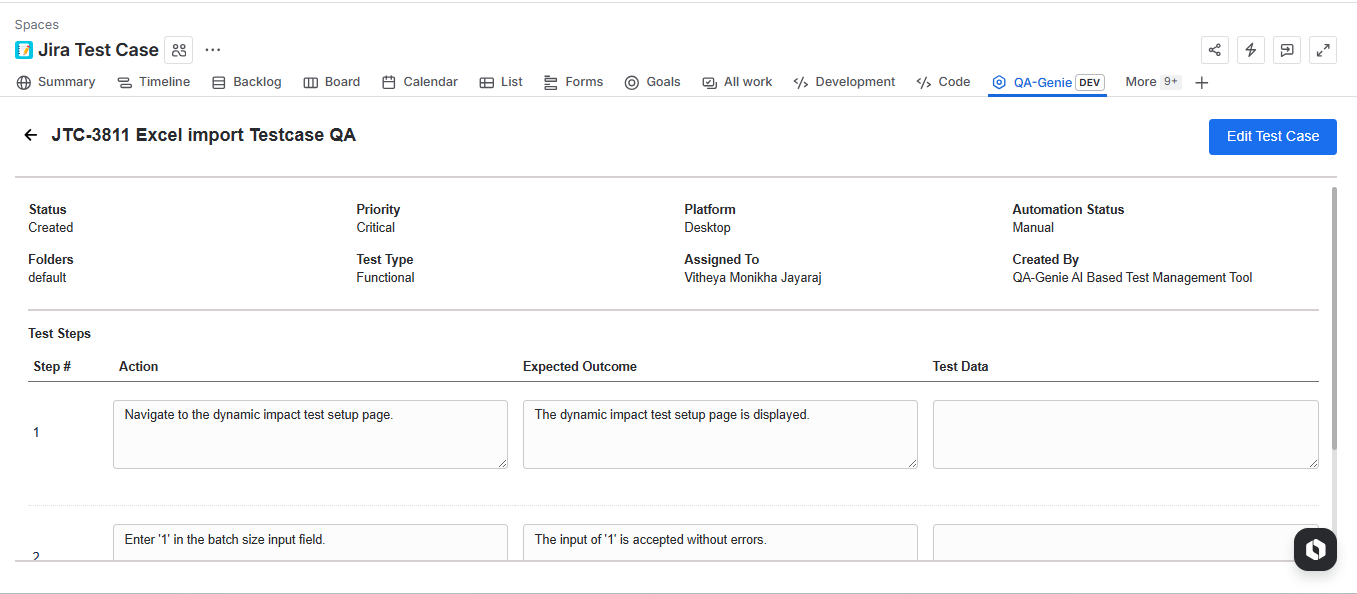
Task: Select the Timeline tab
Action: pos(154,82)
